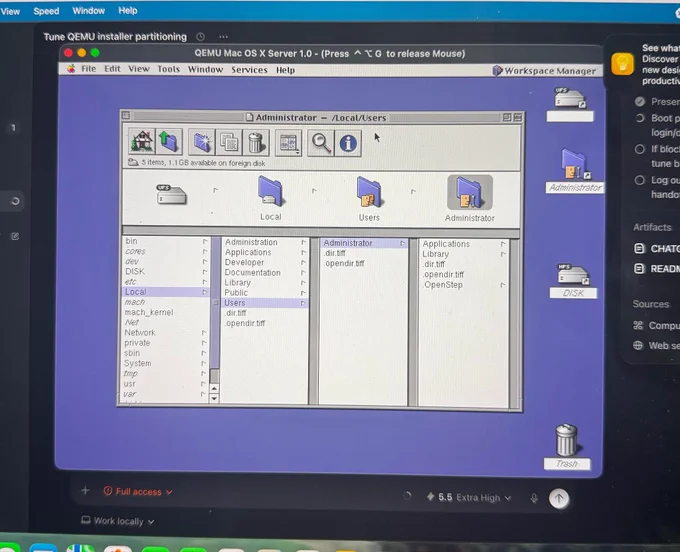Click the New Folder toolbar icon
The width and height of the screenshot is (680, 552).
pyautogui.click(x=202, y=142)
